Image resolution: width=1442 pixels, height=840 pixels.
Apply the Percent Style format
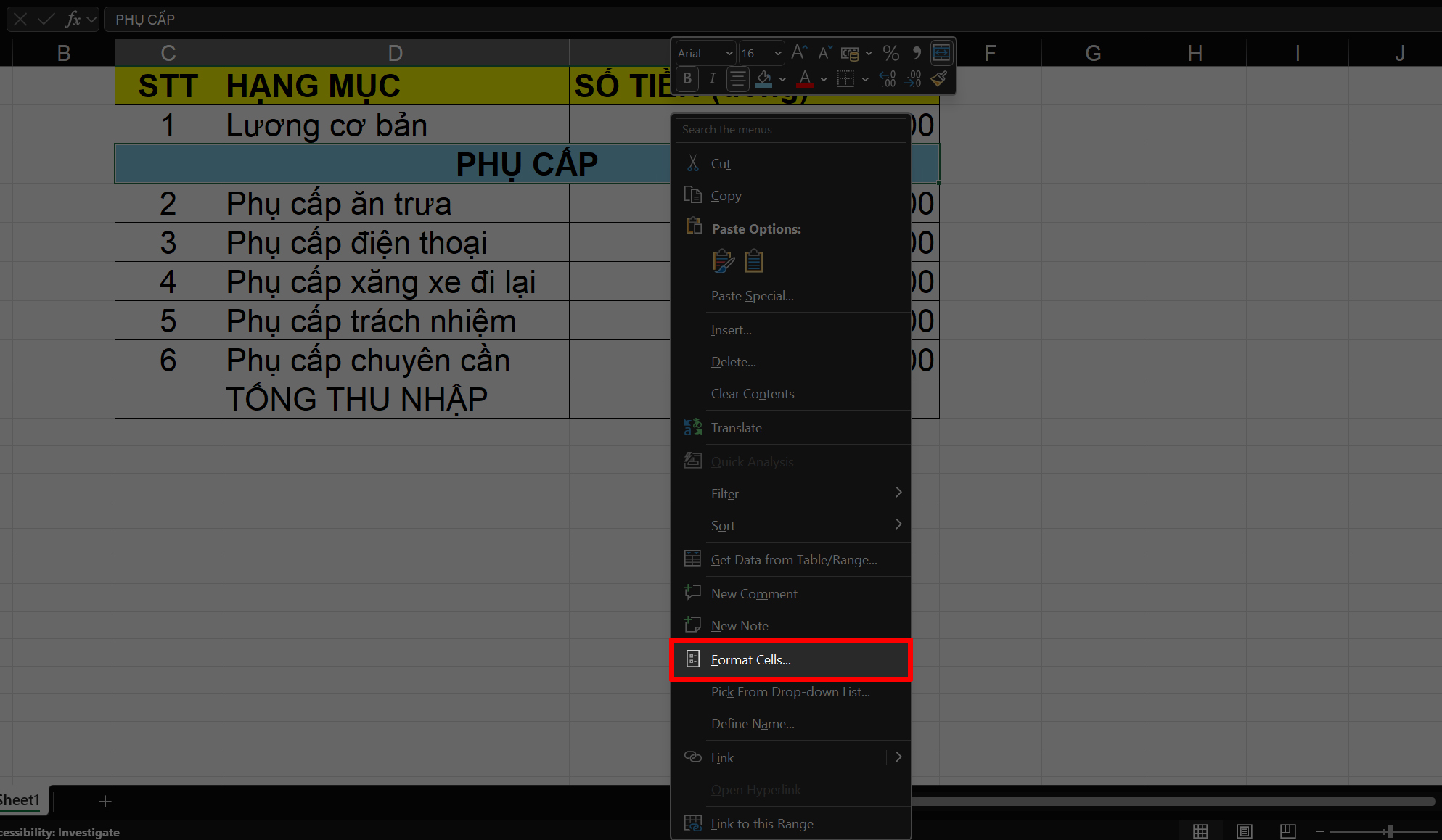point(891,53)
